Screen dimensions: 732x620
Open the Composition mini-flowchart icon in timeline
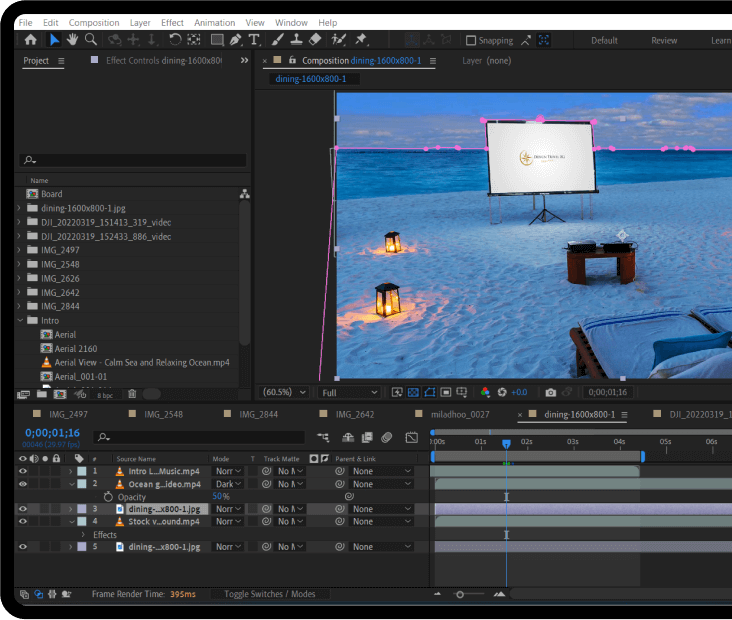point(323,437)
